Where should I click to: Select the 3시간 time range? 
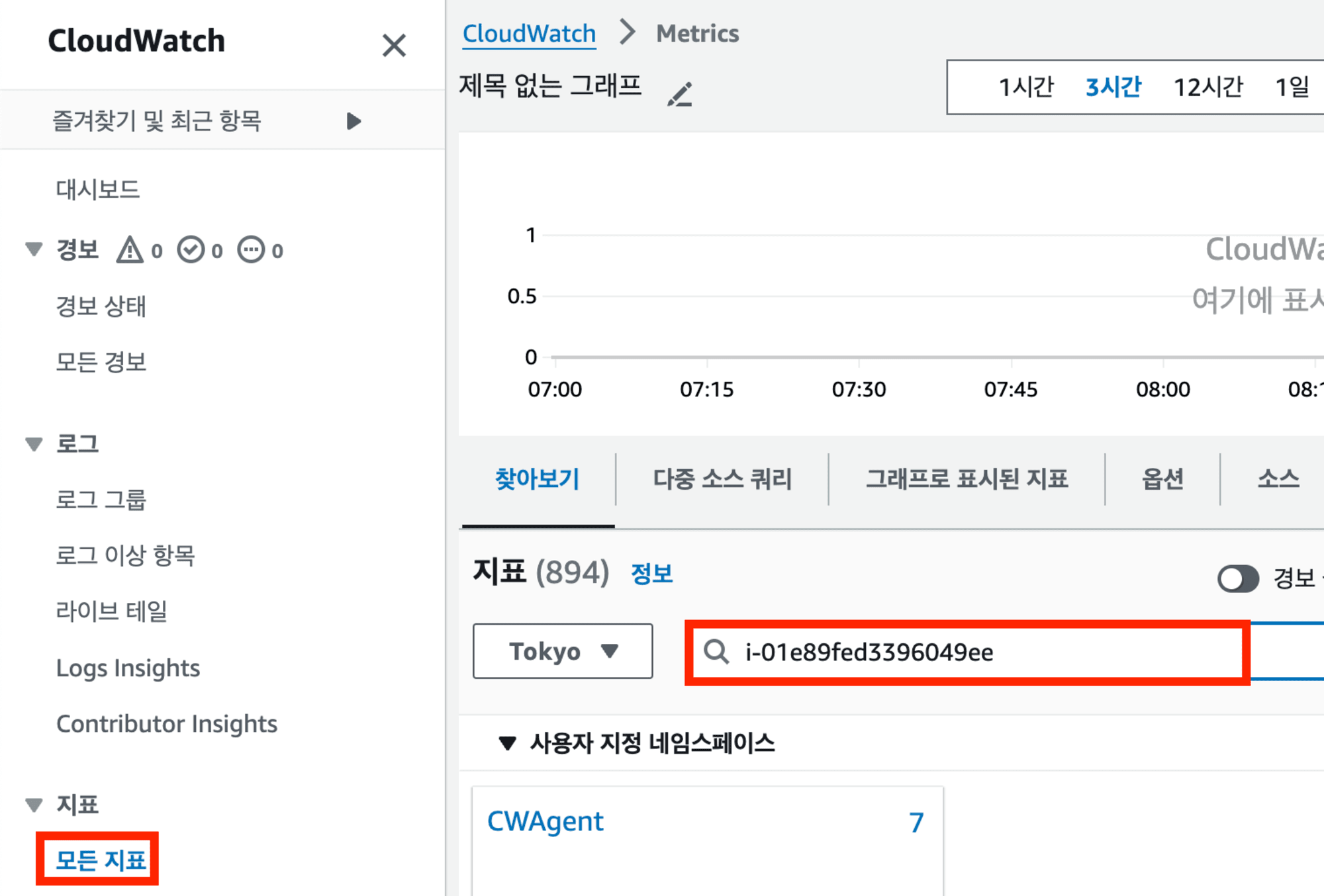click(1113, 87)
